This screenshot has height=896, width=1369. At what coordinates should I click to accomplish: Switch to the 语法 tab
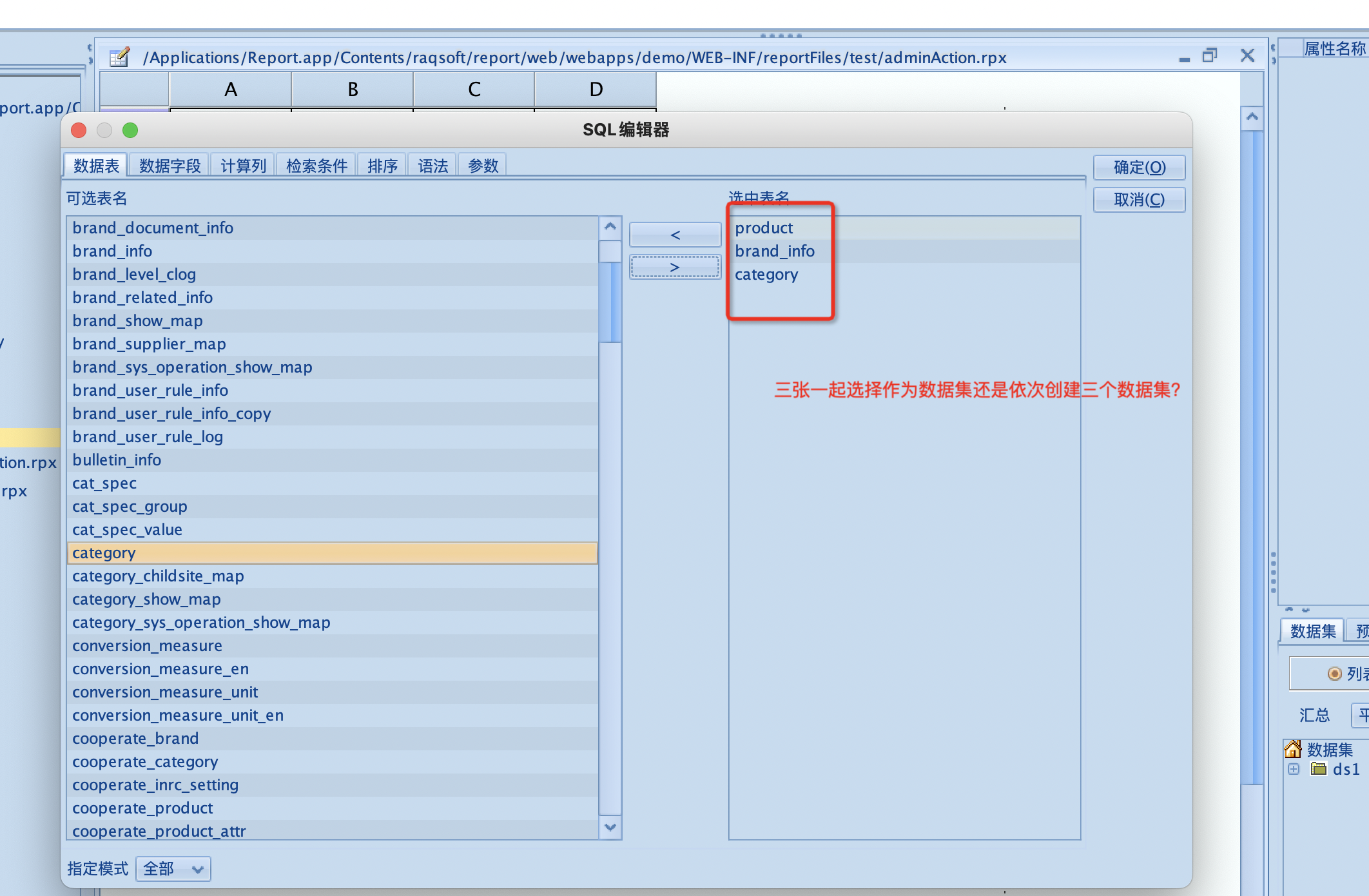point(432,166)
